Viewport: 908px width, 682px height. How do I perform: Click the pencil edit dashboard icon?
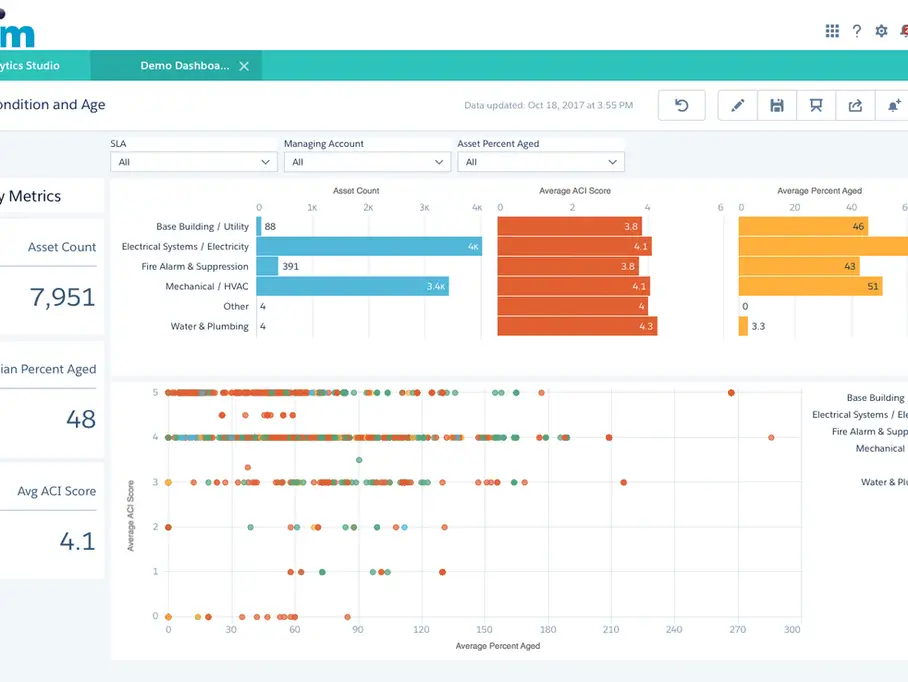pyautogui.click(x=738, y=106)
